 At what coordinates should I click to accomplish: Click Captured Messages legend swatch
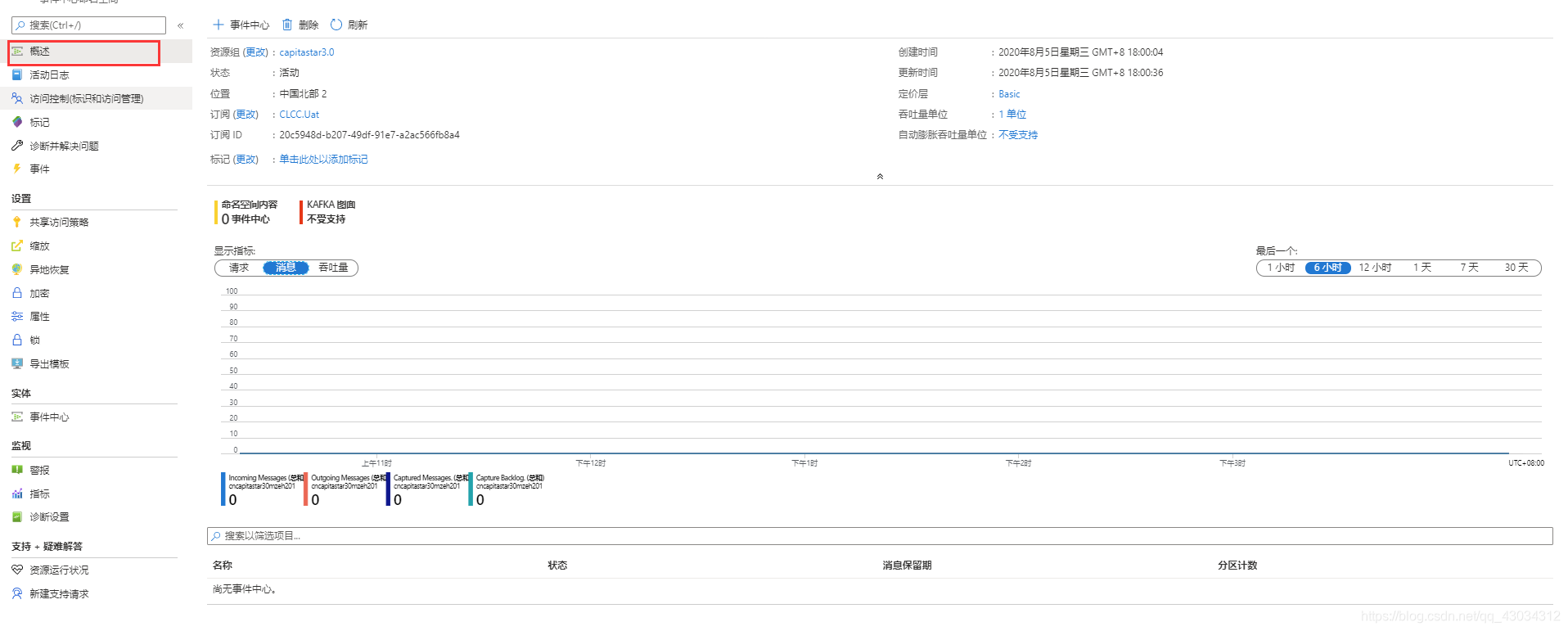[389, 489]
